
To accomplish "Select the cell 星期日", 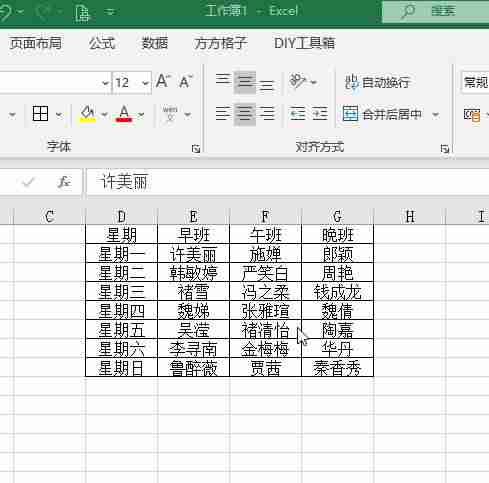I will coord(122,368).
